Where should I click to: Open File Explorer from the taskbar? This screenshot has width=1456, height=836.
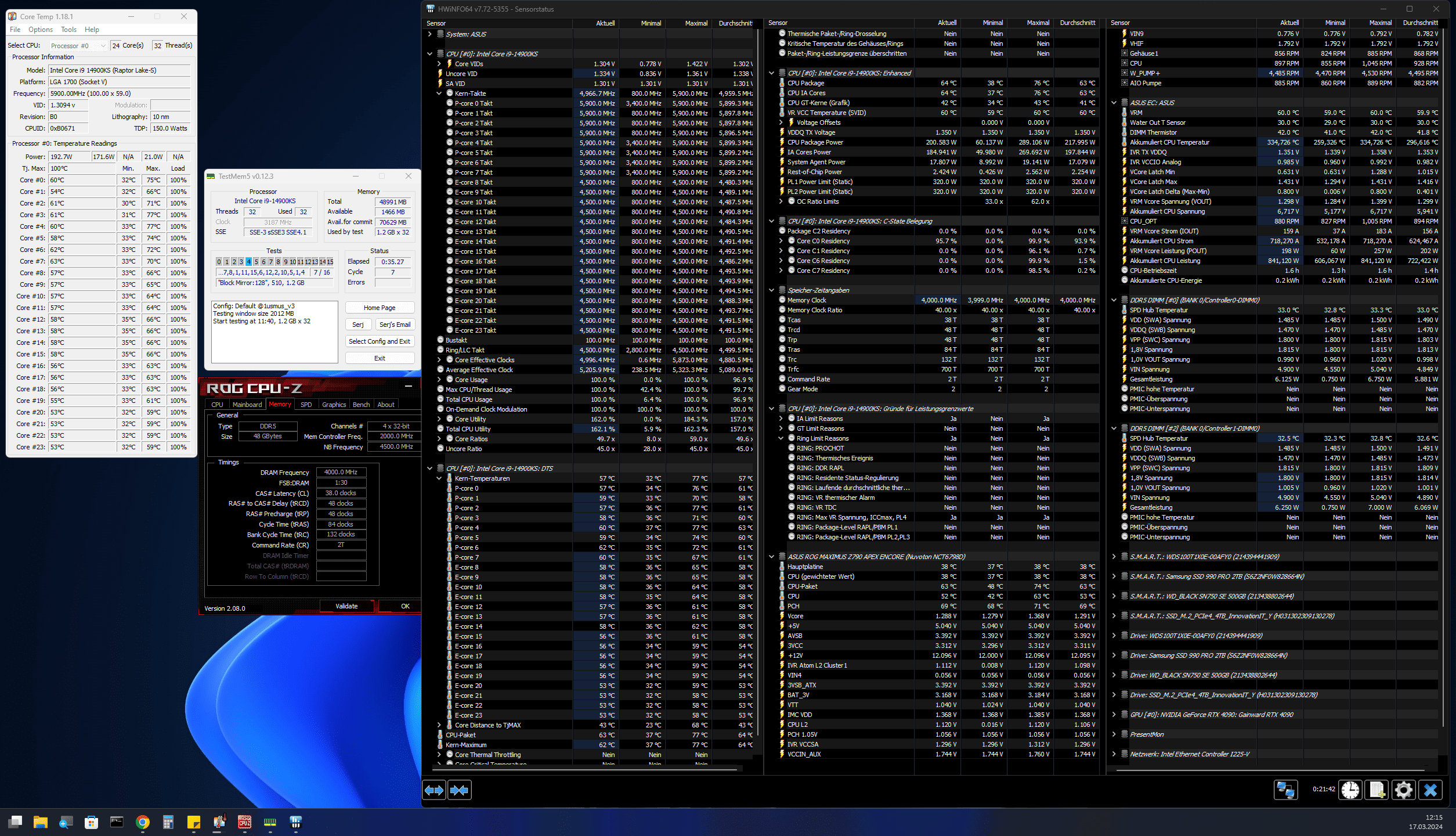[40, 822]
